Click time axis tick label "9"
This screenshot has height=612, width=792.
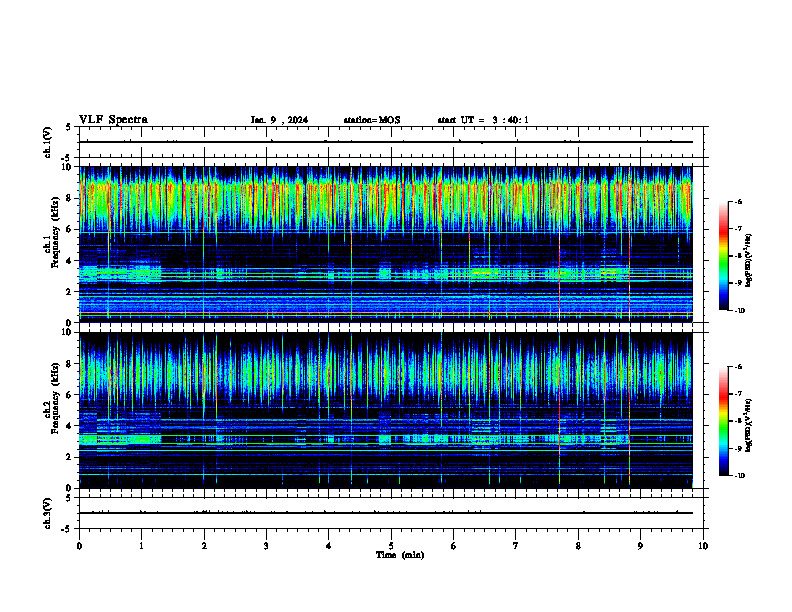pyautogui.click(x=640, y=546)
